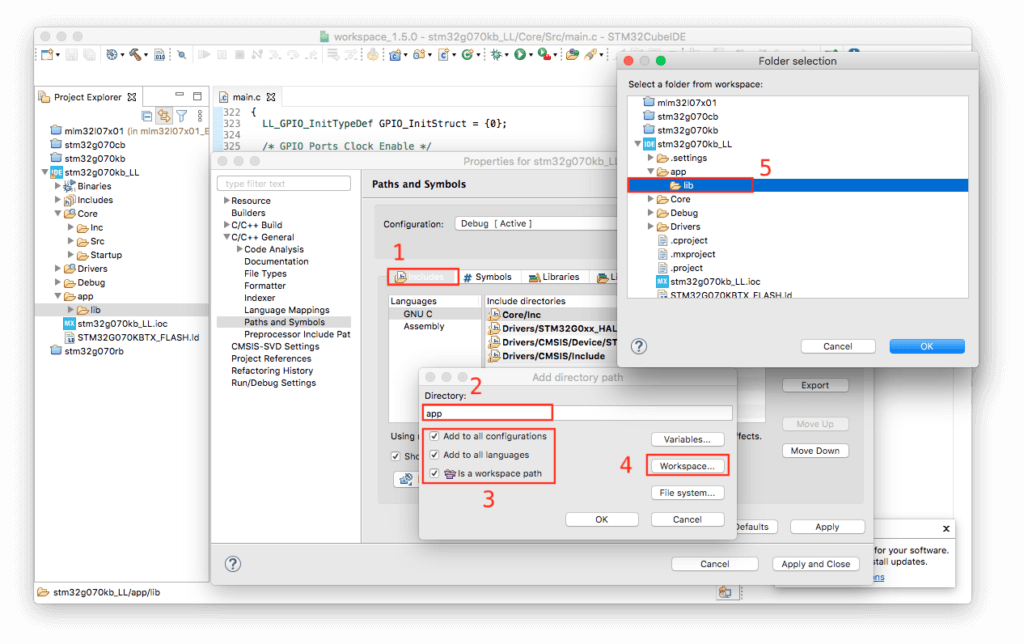Minimize the Project Explorer panel

(179, 96)
